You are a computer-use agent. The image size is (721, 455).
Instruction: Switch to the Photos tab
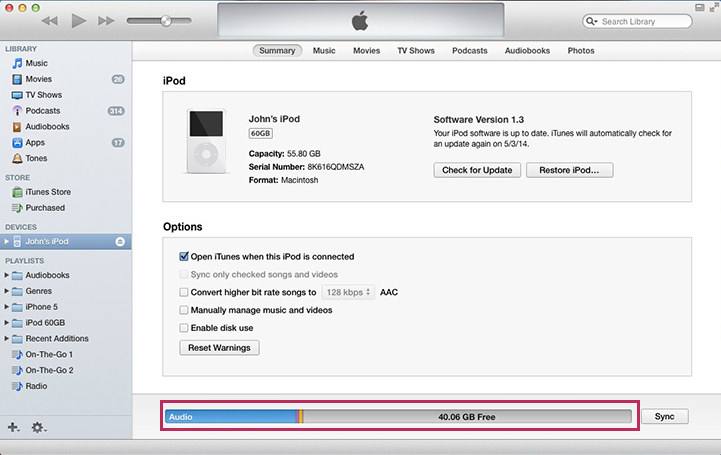coord(581,51)
